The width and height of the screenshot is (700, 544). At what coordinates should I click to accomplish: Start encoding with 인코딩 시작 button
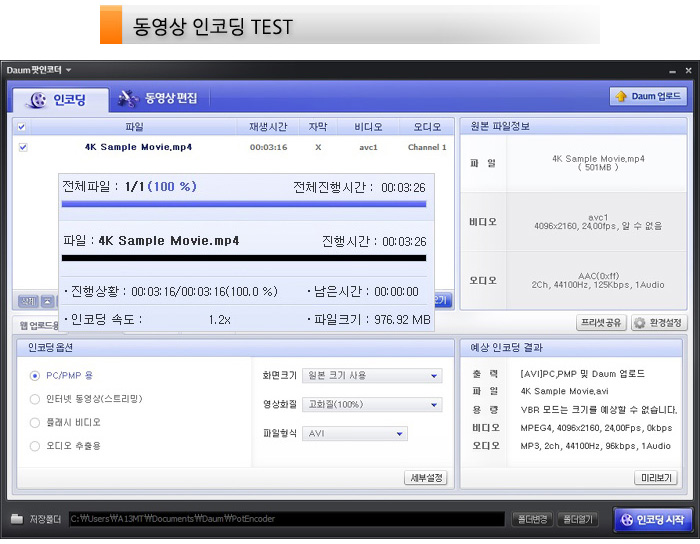click(x=652, y=519)
